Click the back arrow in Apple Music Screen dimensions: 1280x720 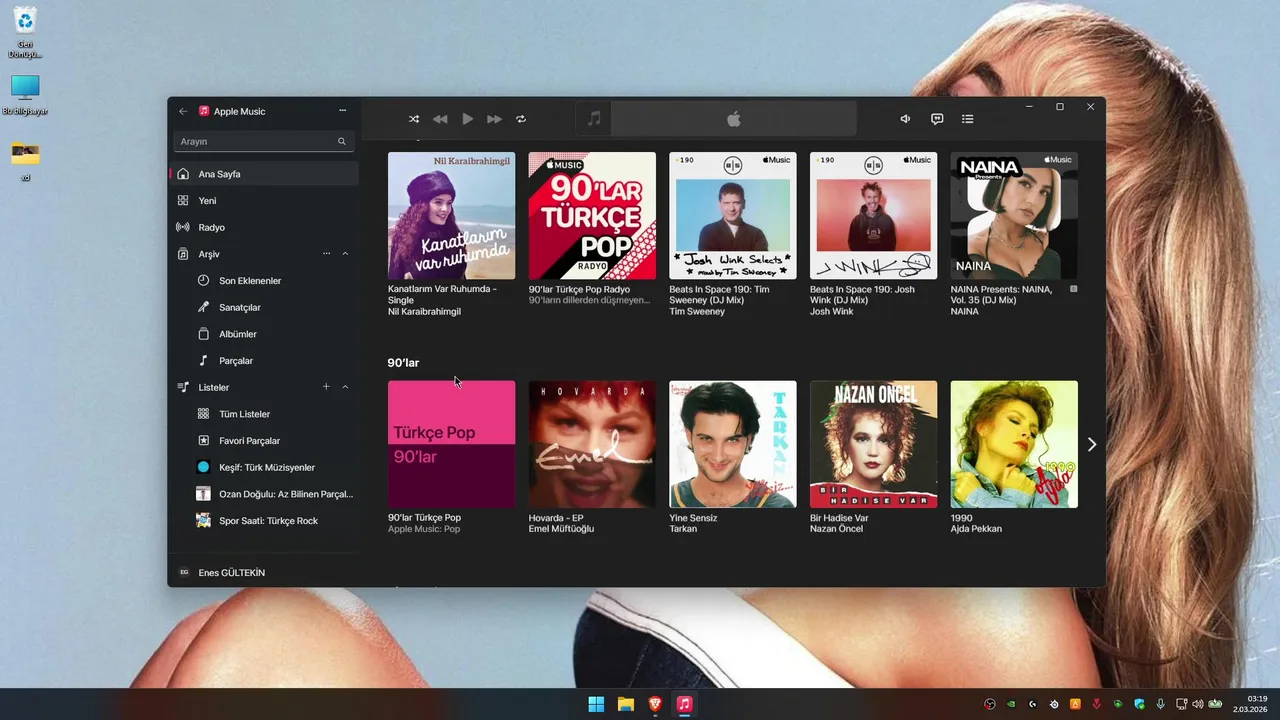tap(183, 111)
